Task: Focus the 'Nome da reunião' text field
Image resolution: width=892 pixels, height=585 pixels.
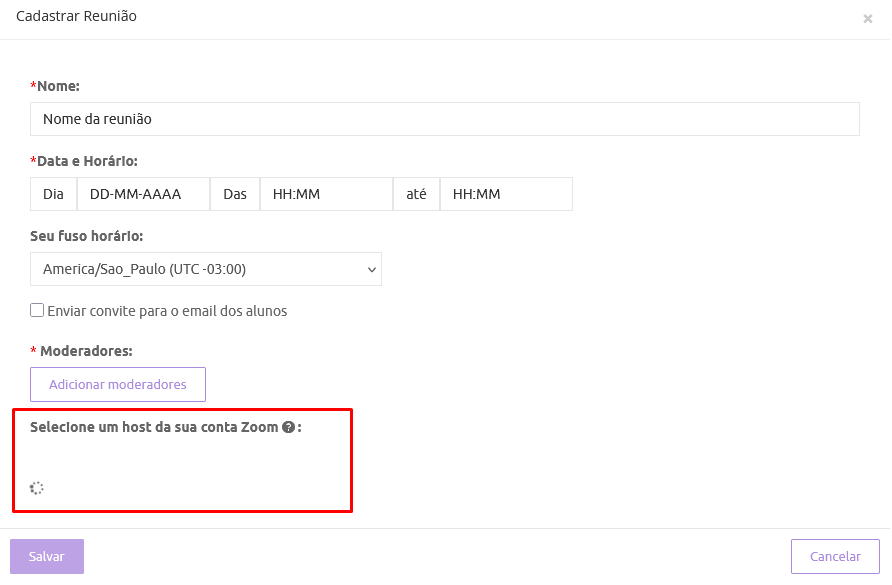Action: [x=444, y=119]
